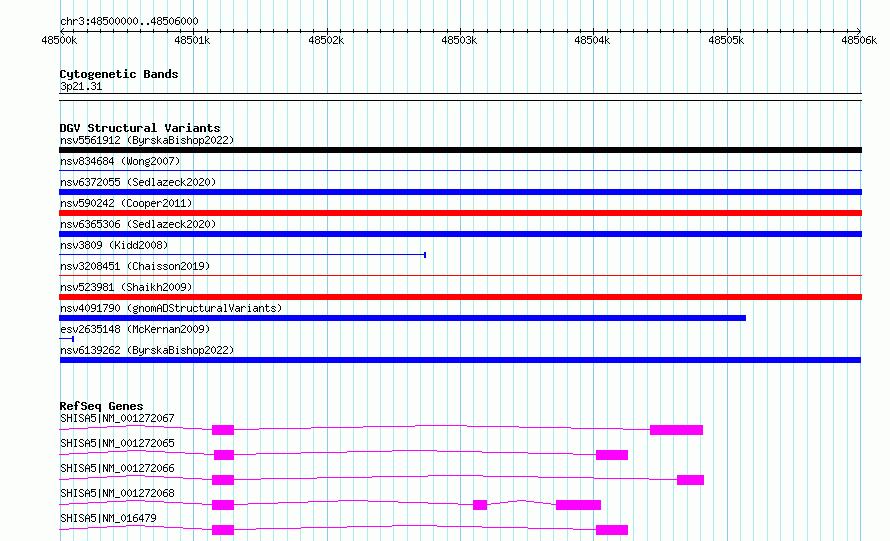Screen dimensions: 890x541
Task: Click the nsv5561912 (ByrskaBishop2022) variant label
Action: click(147, 140)
